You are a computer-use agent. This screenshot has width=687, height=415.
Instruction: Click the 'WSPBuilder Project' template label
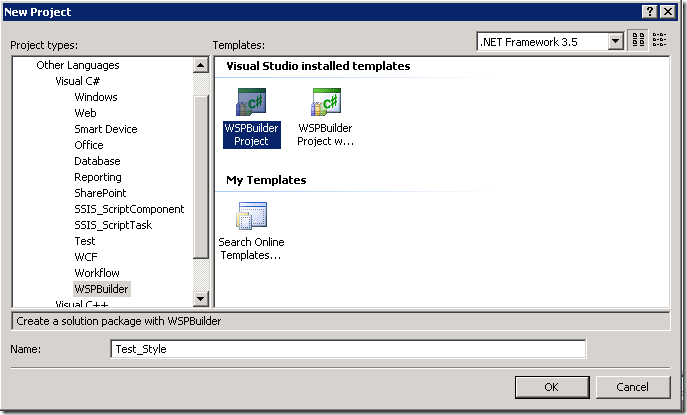click(x=251, y=135)
